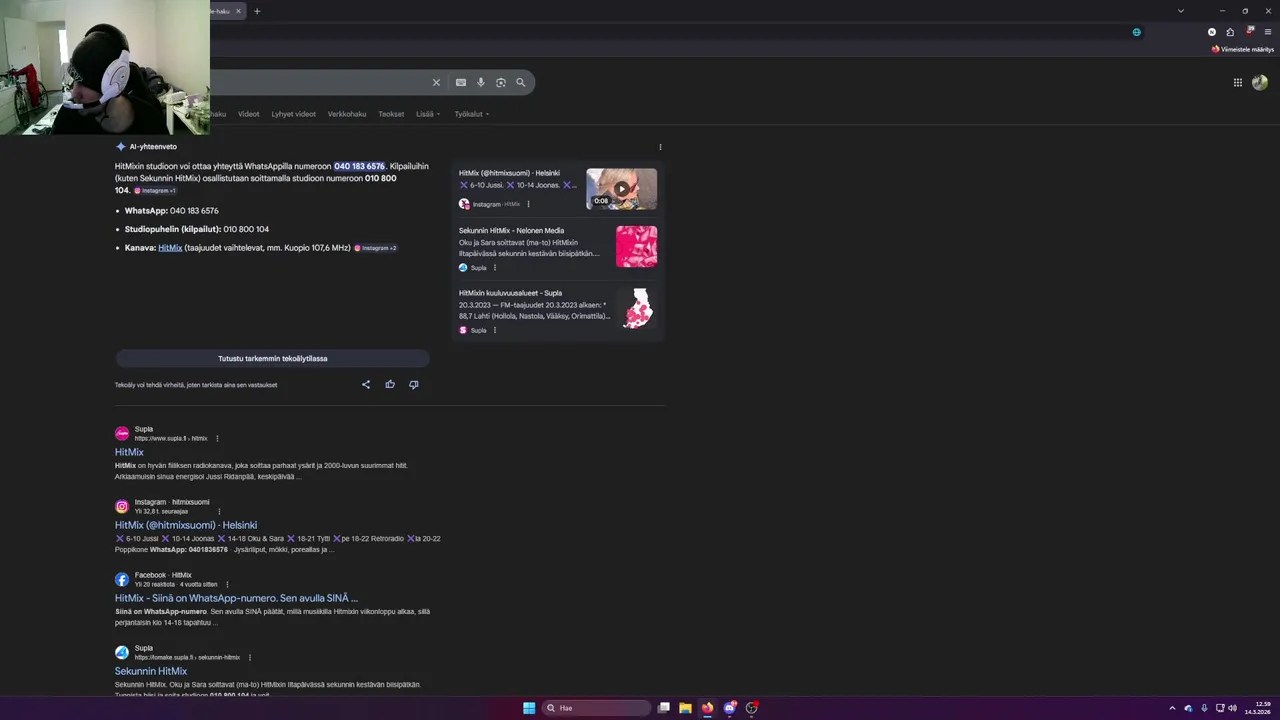
Task: Open Discord from taskbar
Action: click(x=730, y=708)
